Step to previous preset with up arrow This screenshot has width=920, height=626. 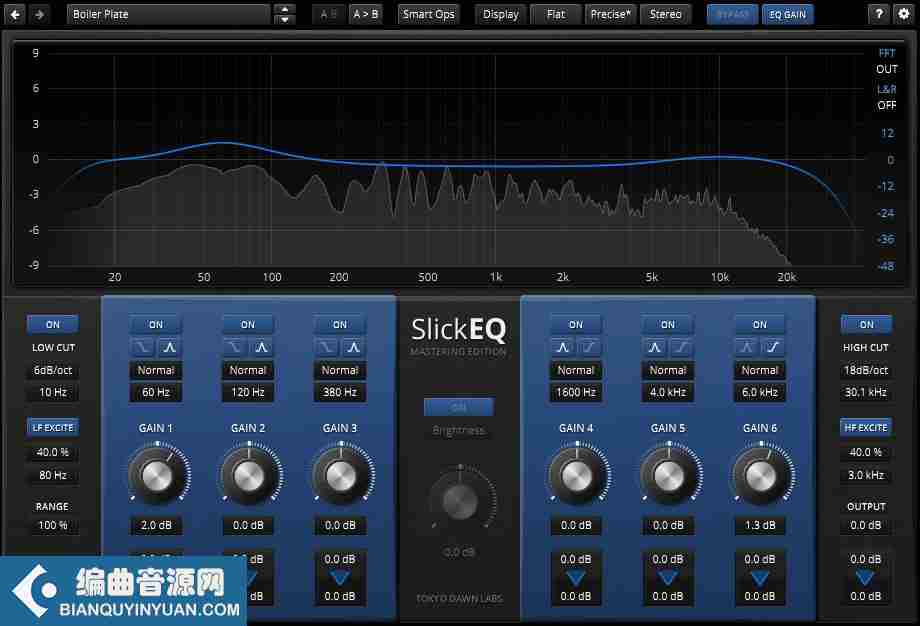click(285, 9)
